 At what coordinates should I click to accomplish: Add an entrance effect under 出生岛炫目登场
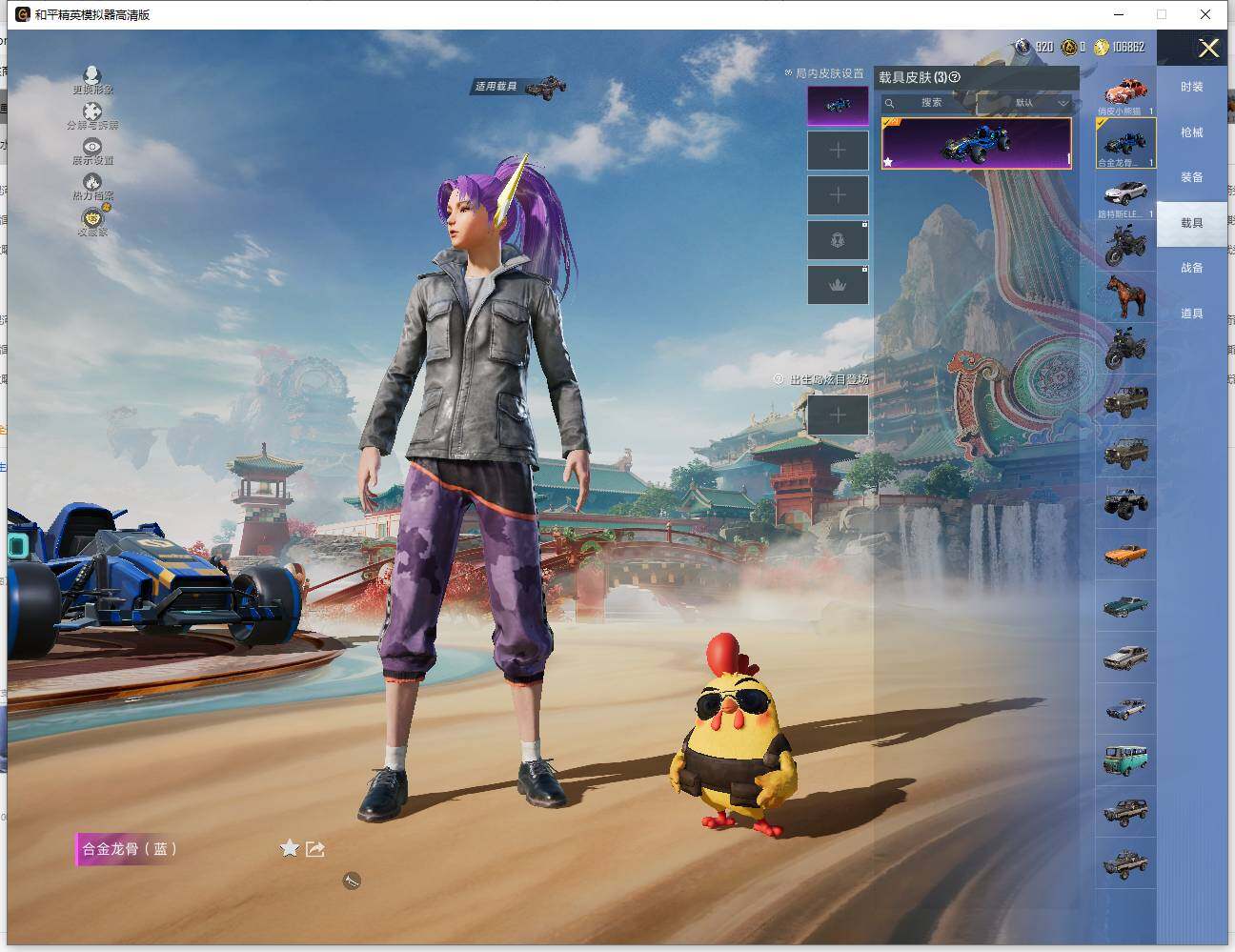coord(838,415)
